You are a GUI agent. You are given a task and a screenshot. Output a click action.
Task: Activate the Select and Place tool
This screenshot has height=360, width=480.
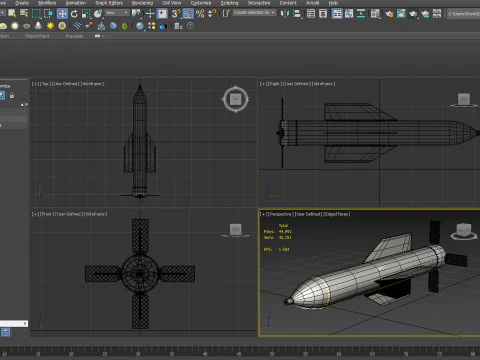point(98,14)
